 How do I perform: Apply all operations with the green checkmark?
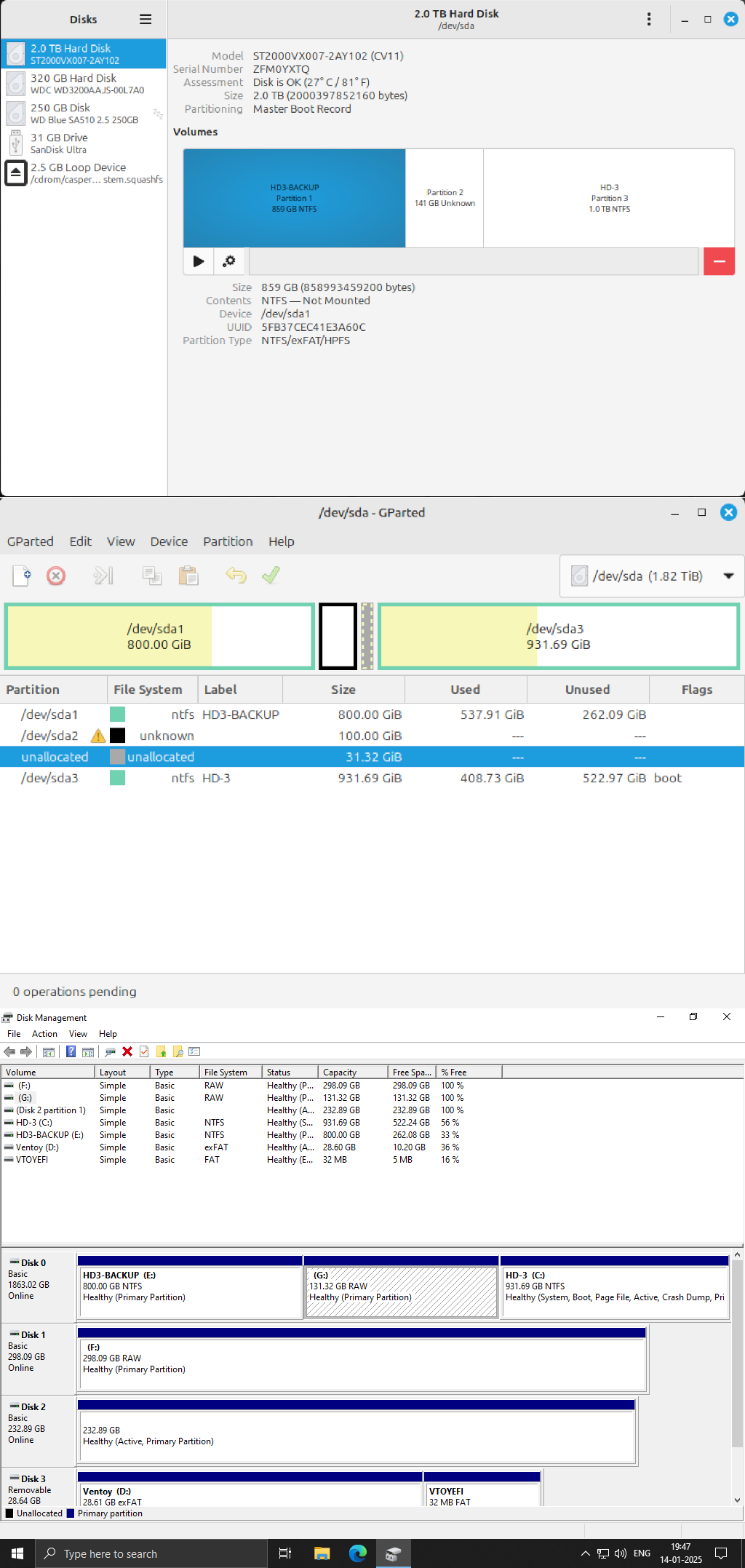271,576
